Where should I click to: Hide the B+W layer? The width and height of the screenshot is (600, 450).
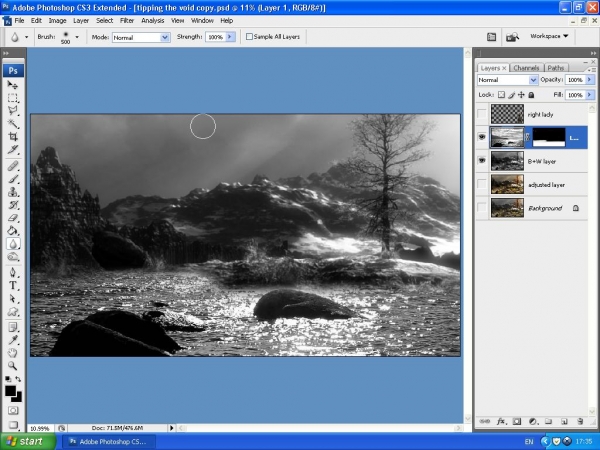482,161
